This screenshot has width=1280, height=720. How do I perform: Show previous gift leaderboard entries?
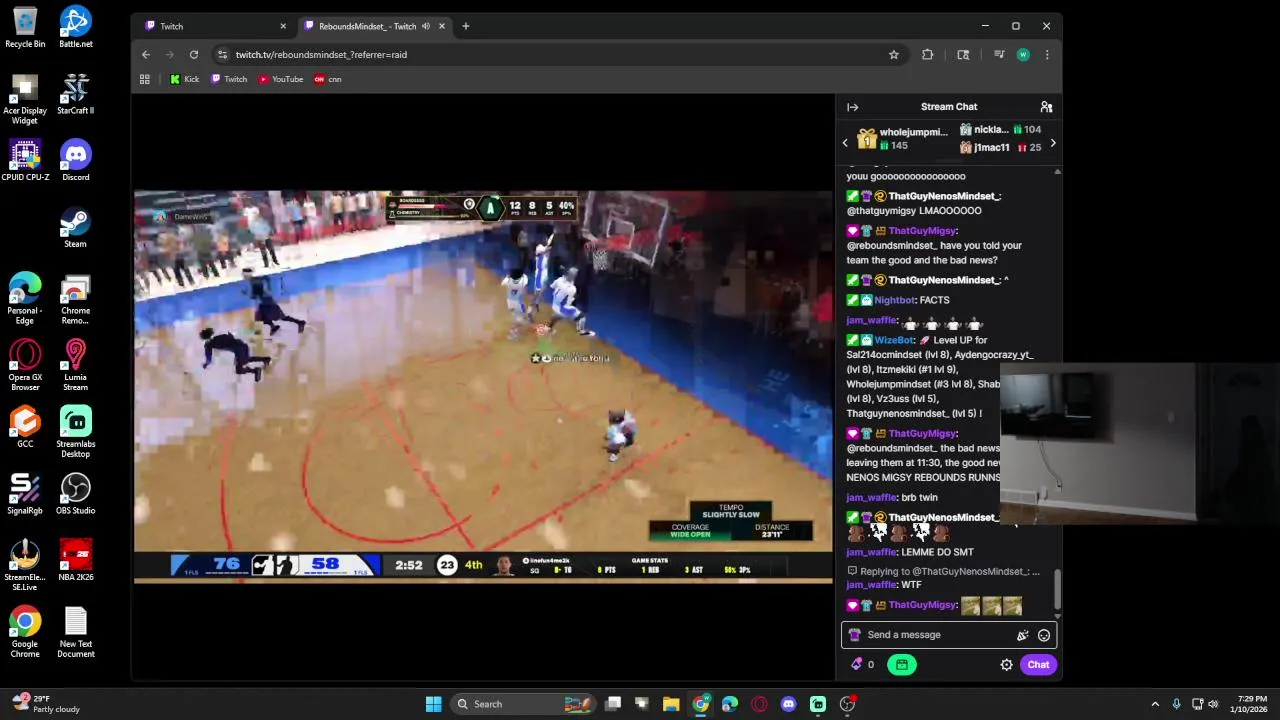click(x=845, y=143)
